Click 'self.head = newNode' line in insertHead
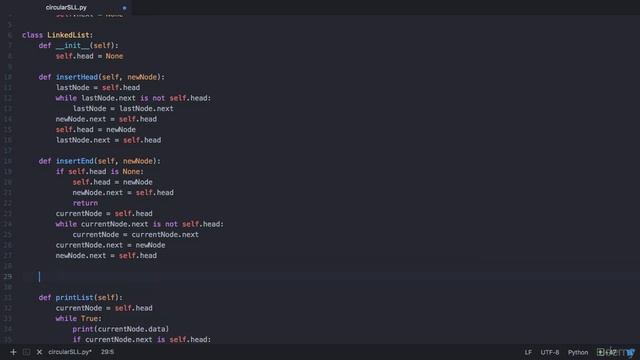Screen dimensions: 640x360 pyautogui.click(x=96, y=130)
